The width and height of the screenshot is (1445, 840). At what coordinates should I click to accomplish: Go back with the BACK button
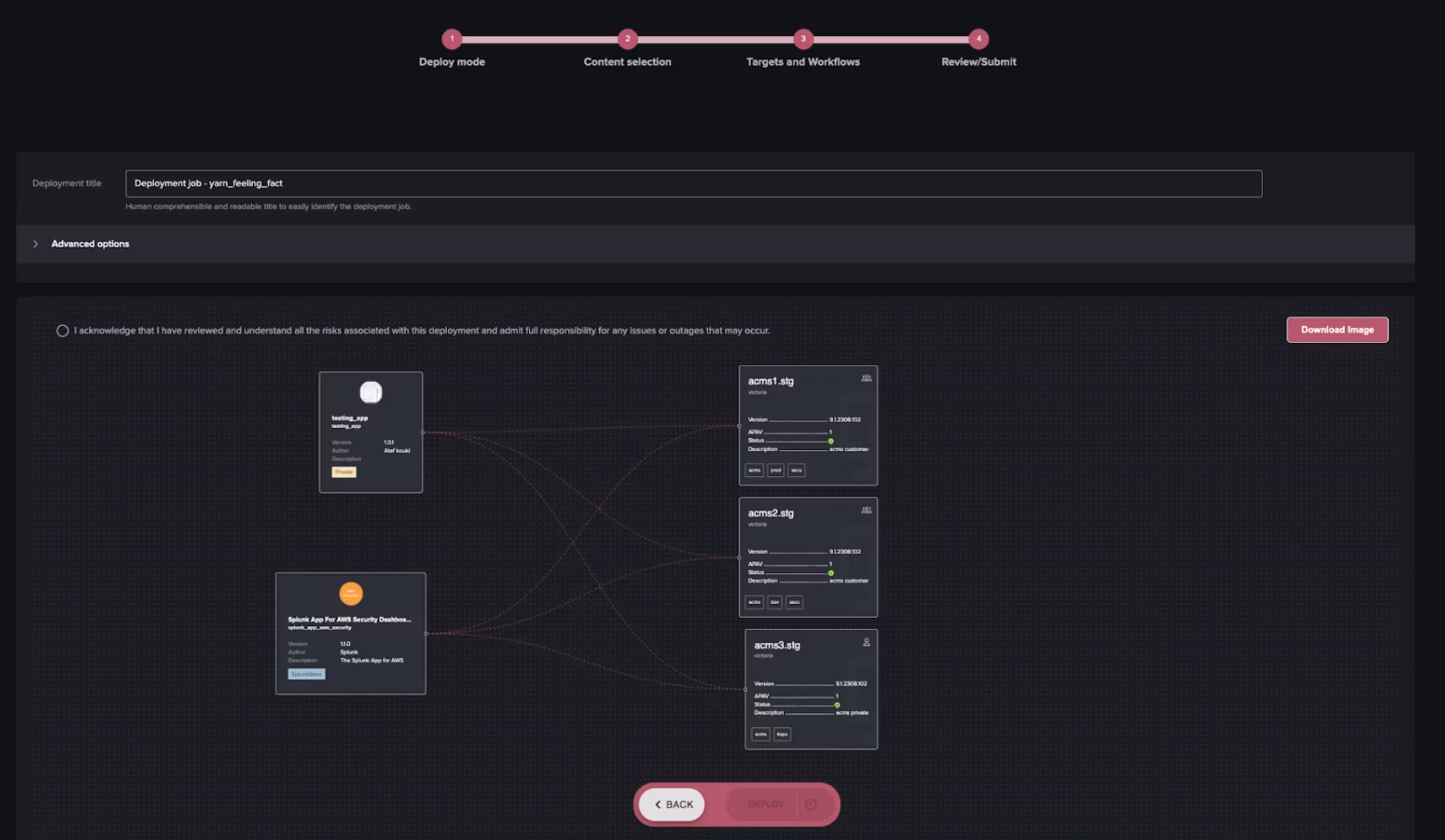click(x=672, y=804)
